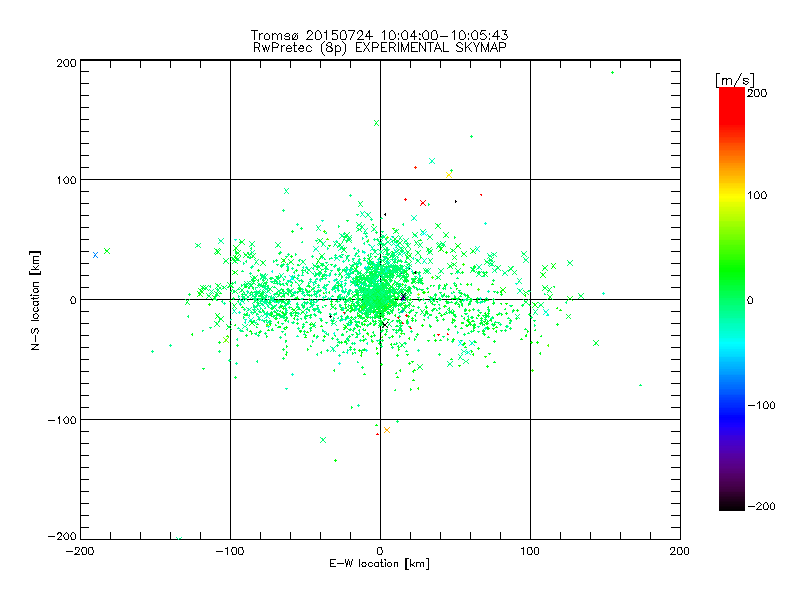Click the '[m/s]' colorbar unit label
This screenshot has width=800, height=600.
pyautogui.click(x=734, y=80)
